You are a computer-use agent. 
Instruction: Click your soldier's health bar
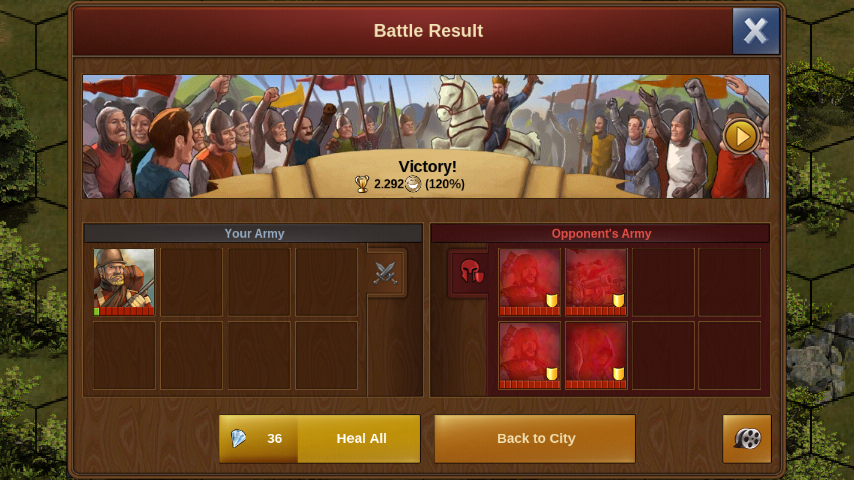coord(124,312)
